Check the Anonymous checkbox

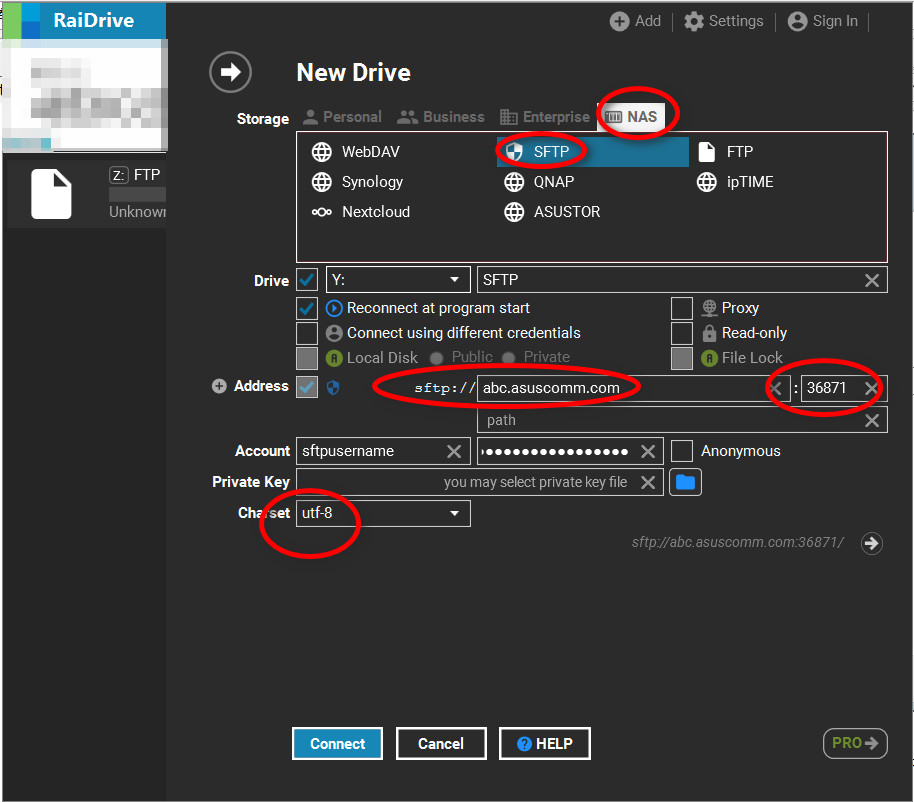tap(681, 451)
